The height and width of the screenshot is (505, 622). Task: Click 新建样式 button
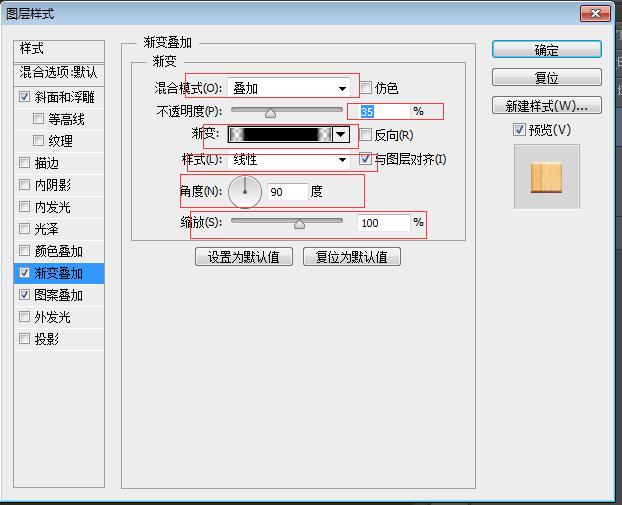(546, 106)
